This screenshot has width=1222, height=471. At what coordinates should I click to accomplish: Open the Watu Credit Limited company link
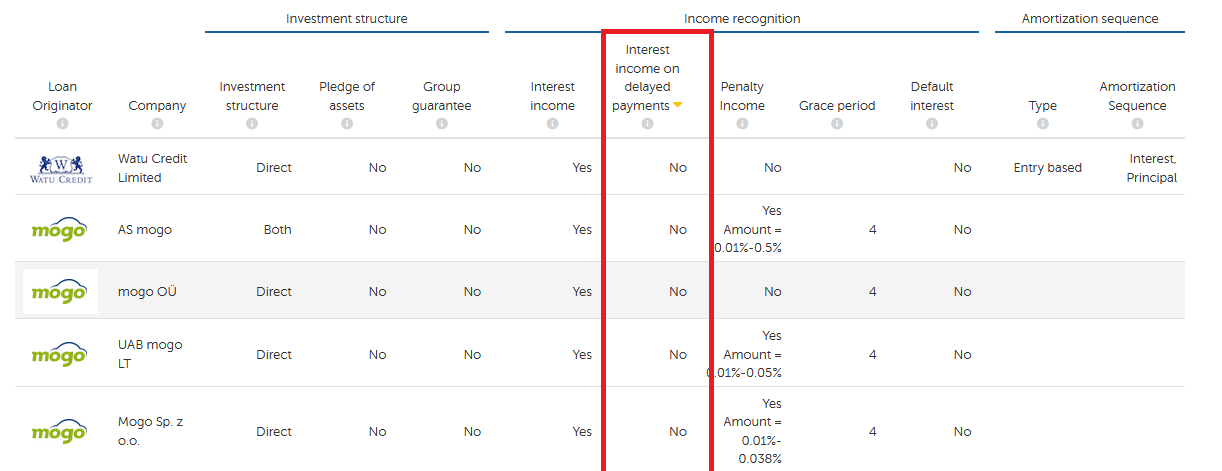point(152,168)
